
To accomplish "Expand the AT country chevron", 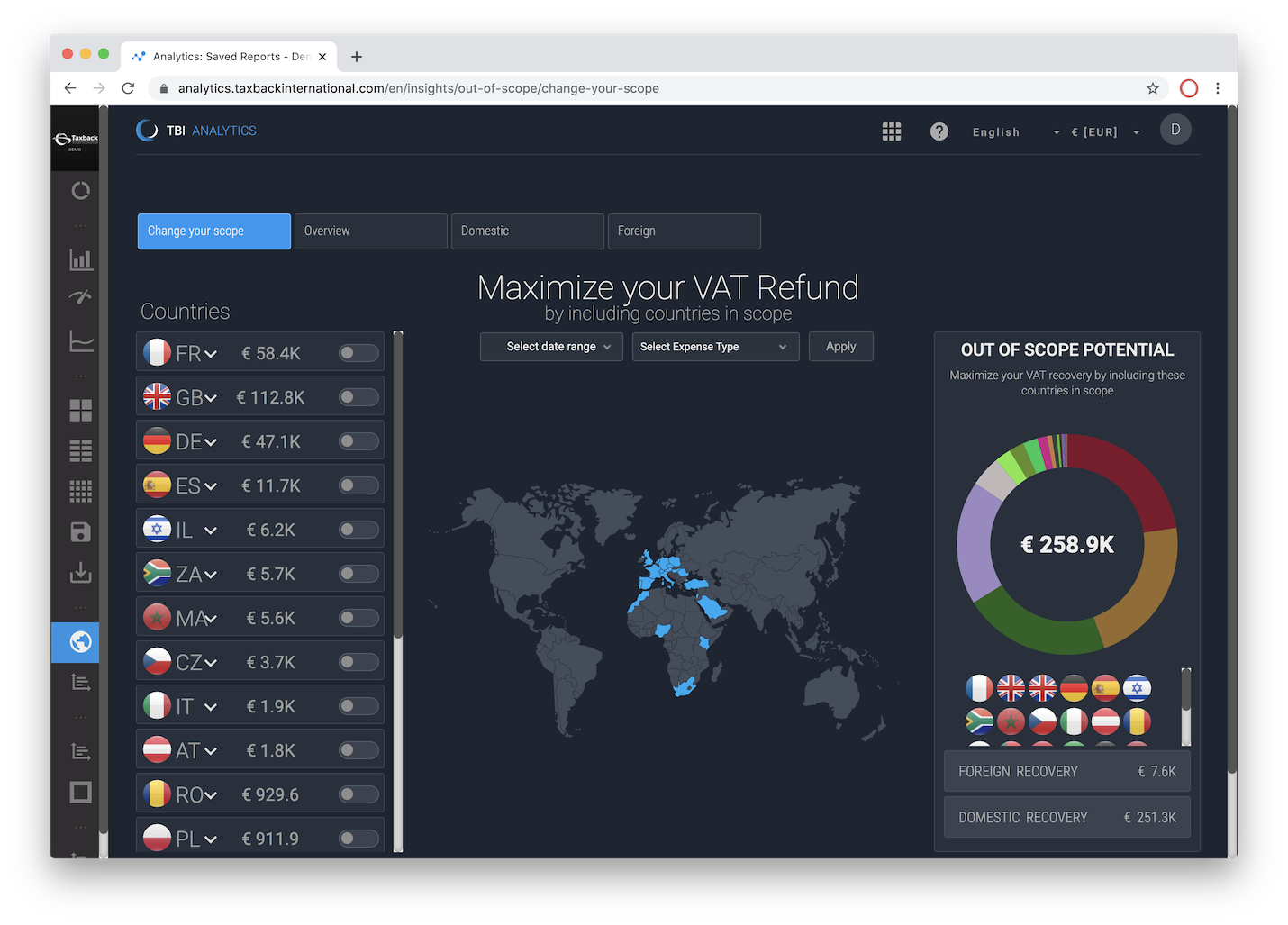I will pos(211,752).
